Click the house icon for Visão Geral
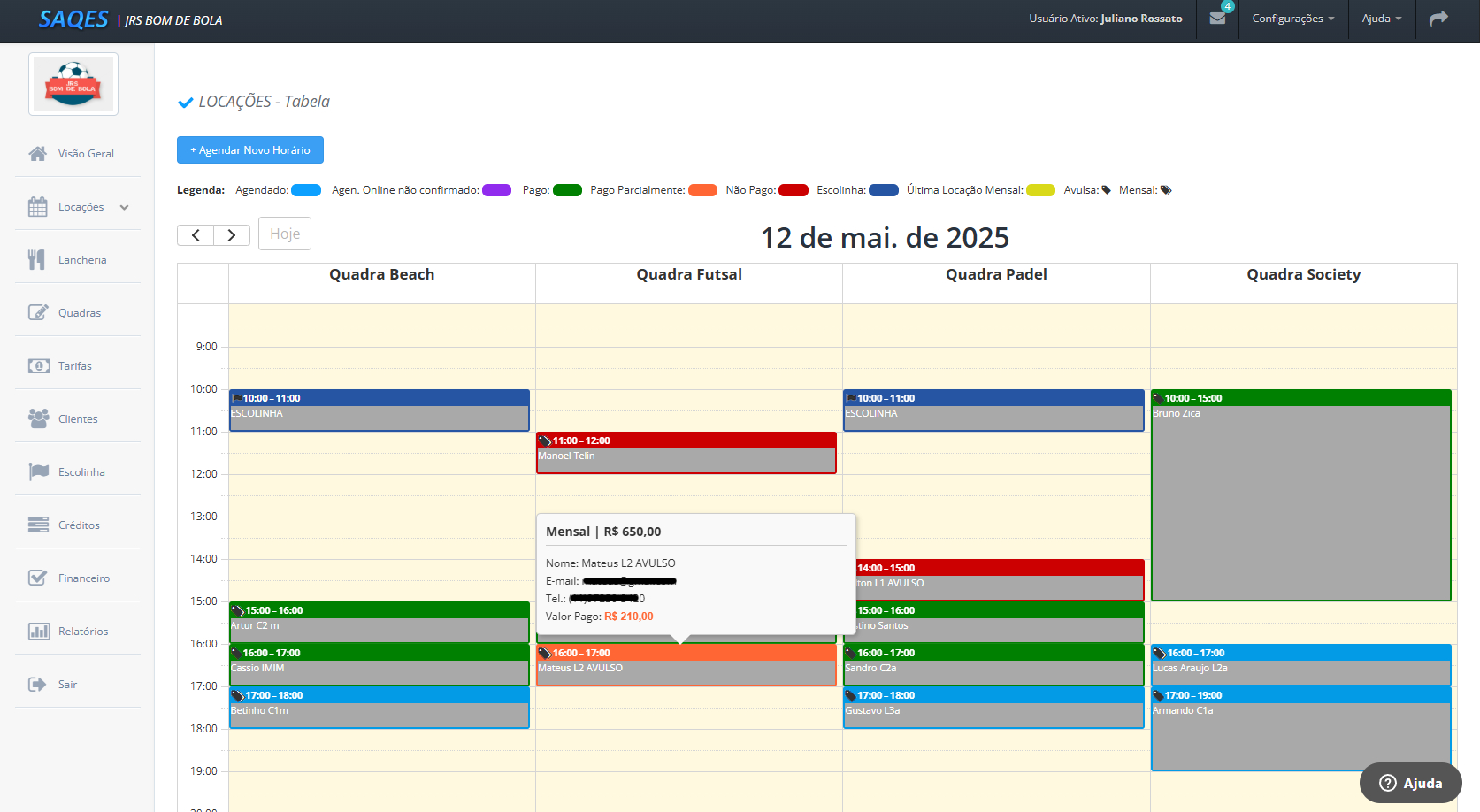Screen dimensions: 1480x812 click(x=37, y=154)
